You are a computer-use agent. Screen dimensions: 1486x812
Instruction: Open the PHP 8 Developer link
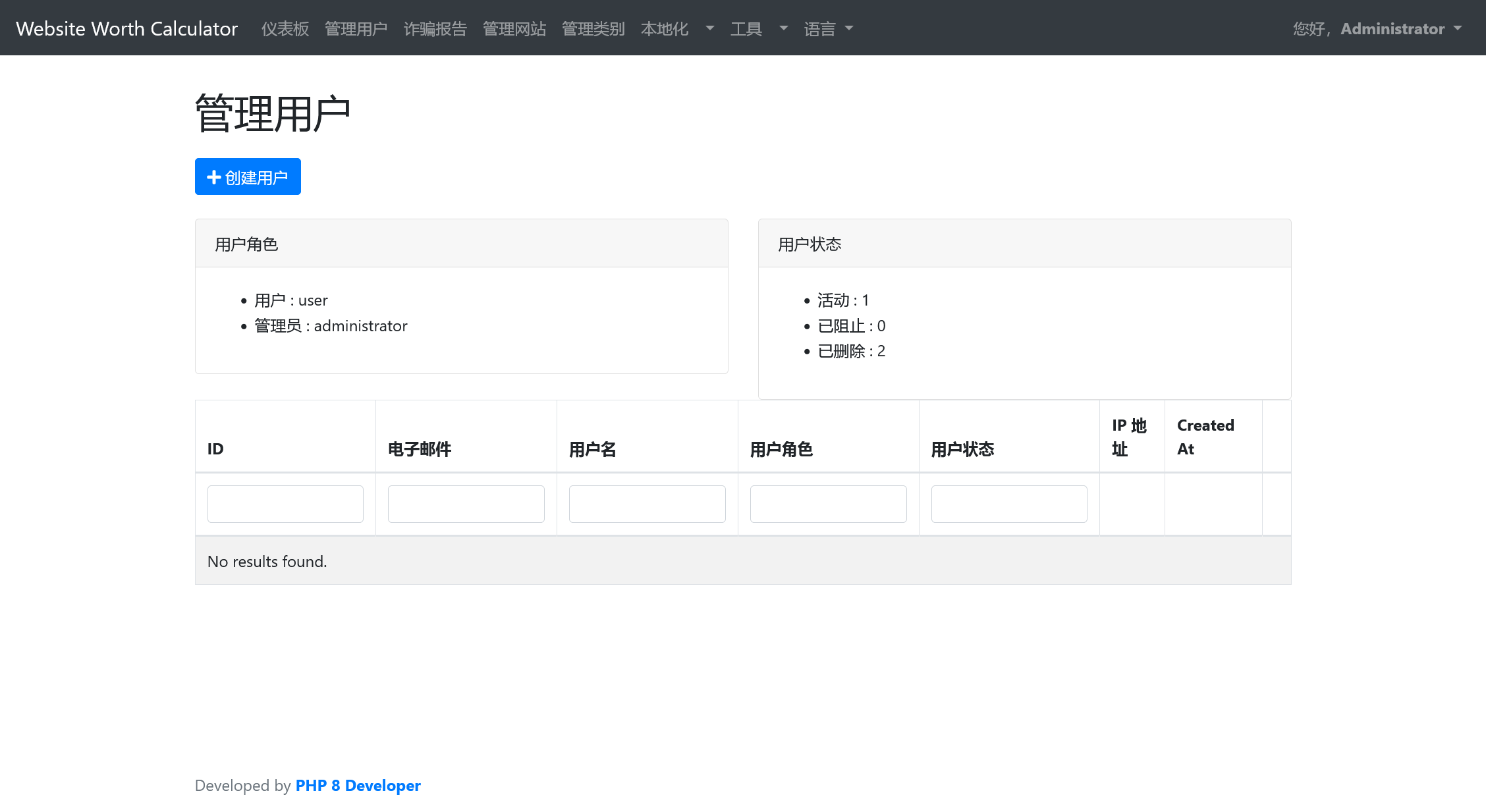pos(358,785)
